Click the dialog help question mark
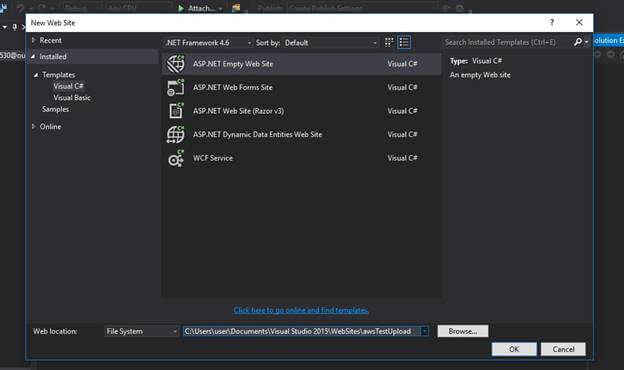Viewport: 624px width, 370px height. [x=552, y=22]
